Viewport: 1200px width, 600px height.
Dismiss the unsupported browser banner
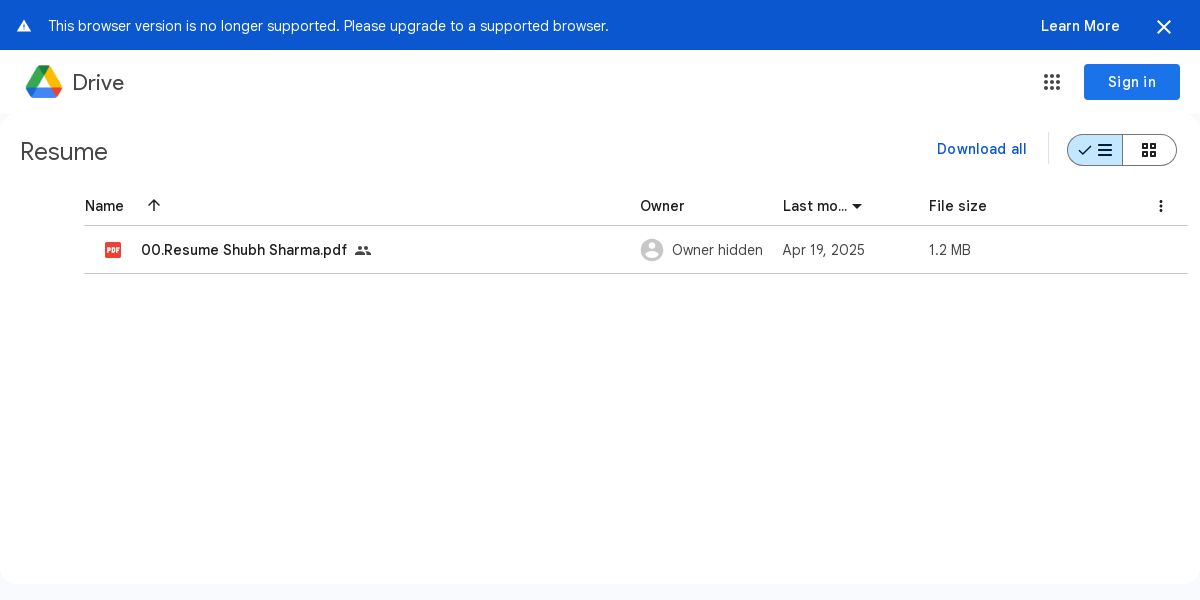[x=1164, y=26]
